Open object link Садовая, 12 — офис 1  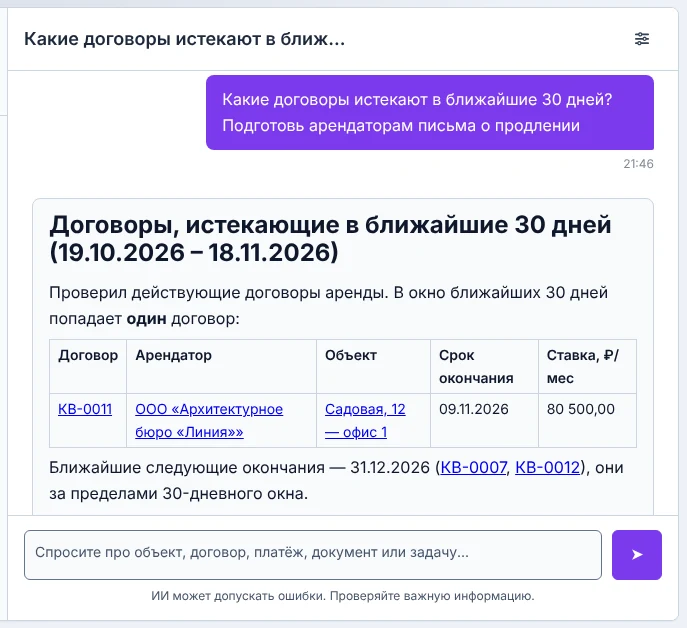[x=365, y=420]
